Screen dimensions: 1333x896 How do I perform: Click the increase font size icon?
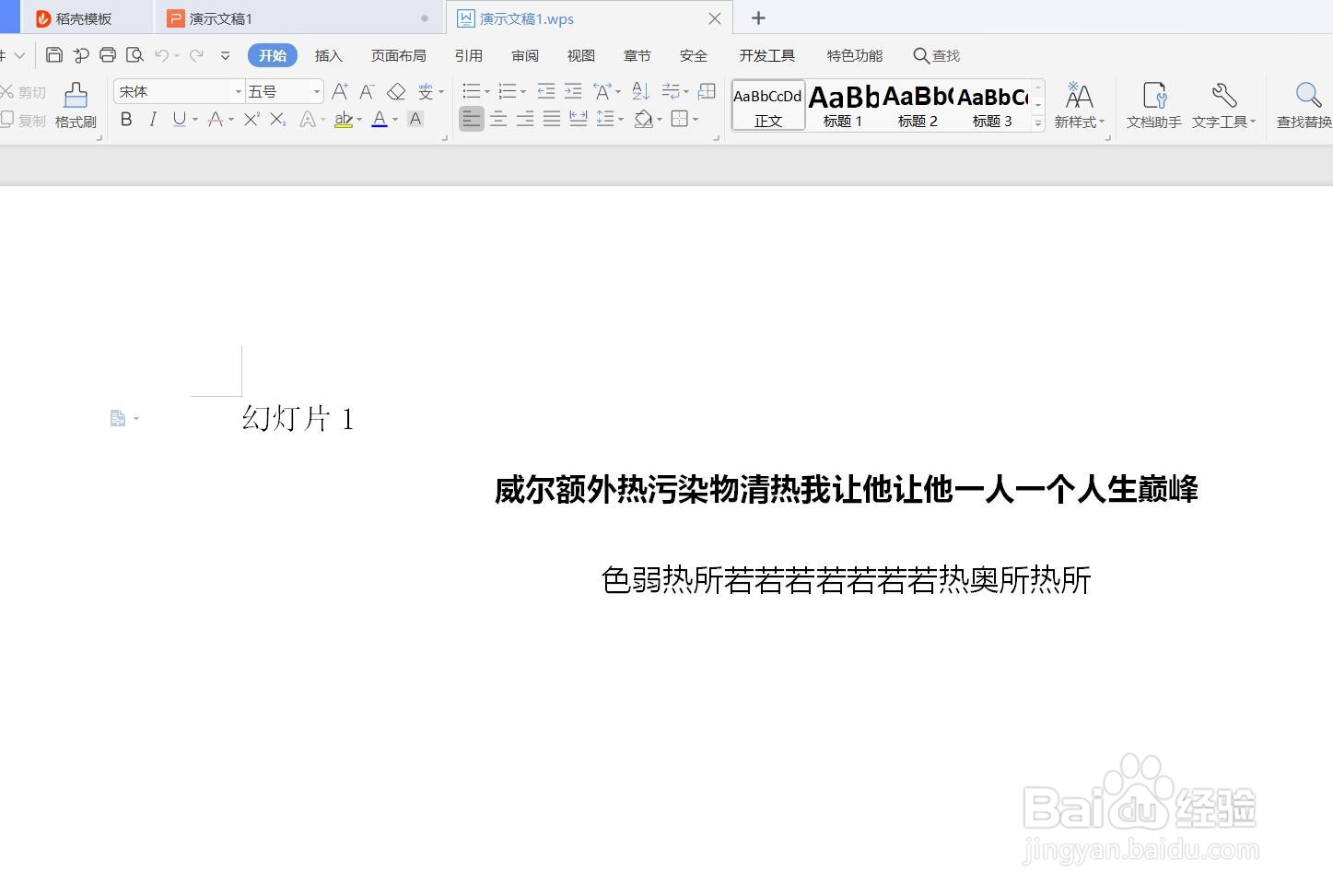click(339, 91)
